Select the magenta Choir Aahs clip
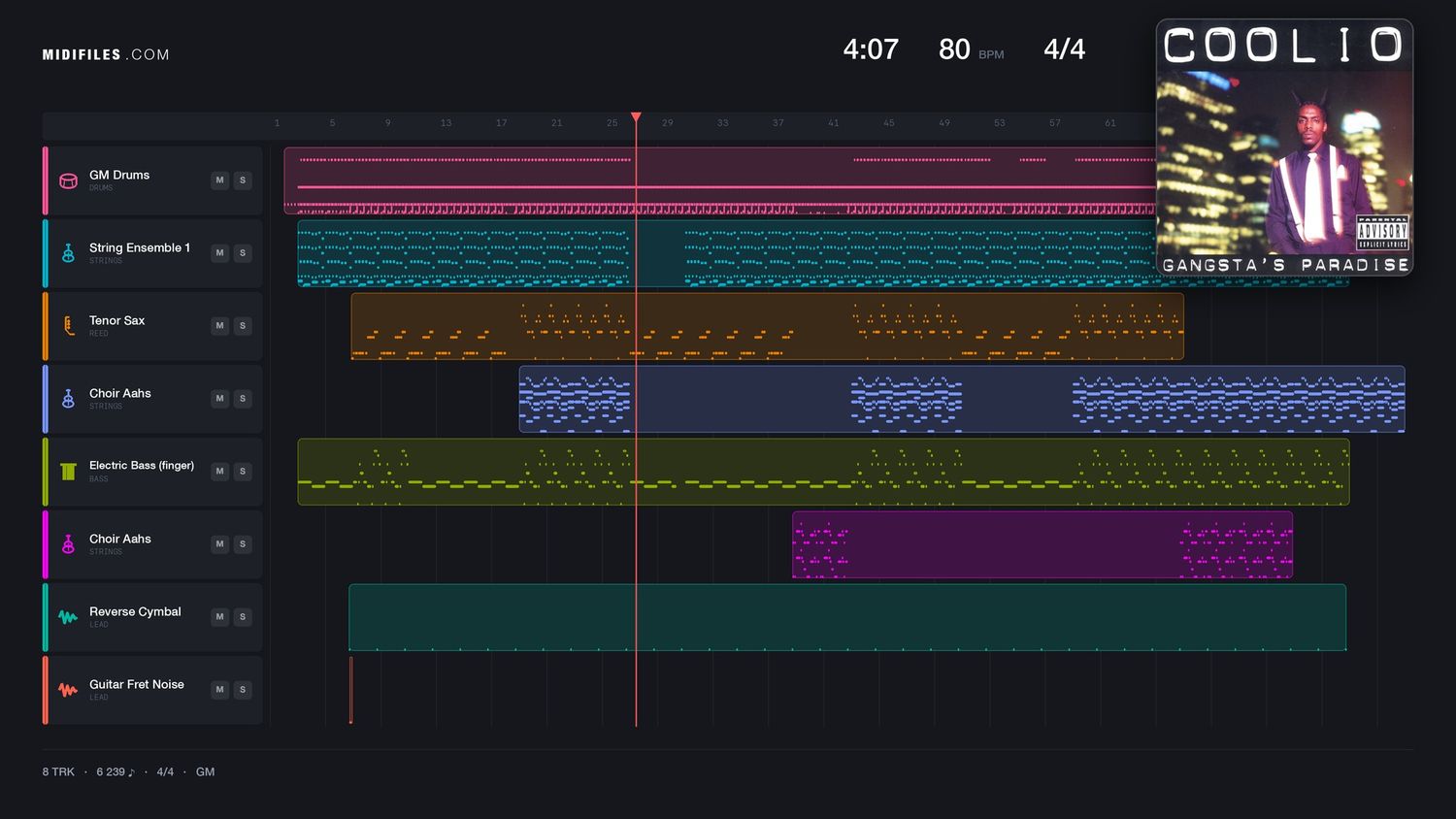 (x=1042, y=544)
